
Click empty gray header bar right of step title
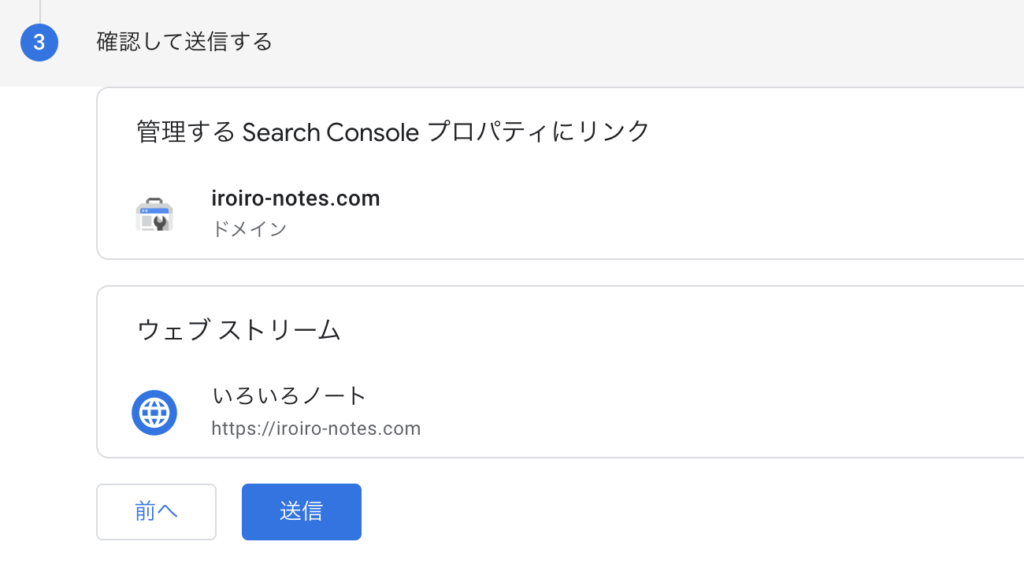tap(650, 43)
